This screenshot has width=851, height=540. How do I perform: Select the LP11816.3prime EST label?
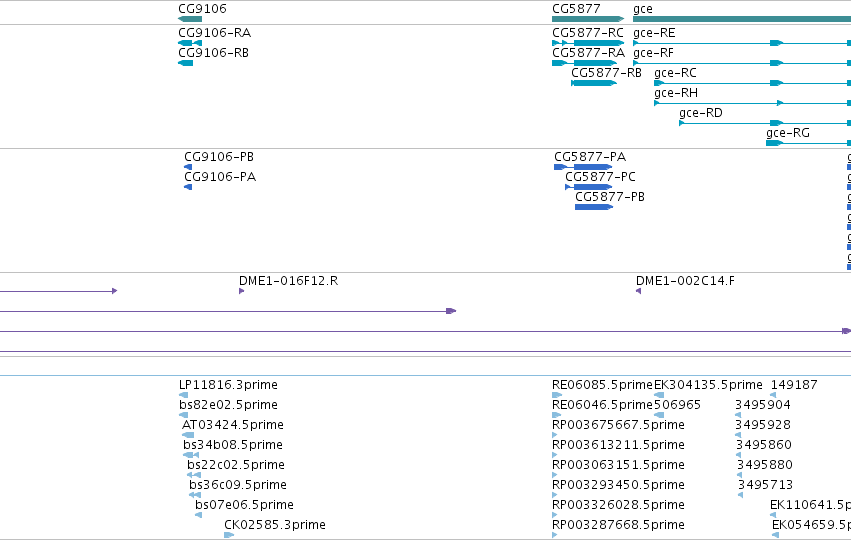[x=228, y=384]
